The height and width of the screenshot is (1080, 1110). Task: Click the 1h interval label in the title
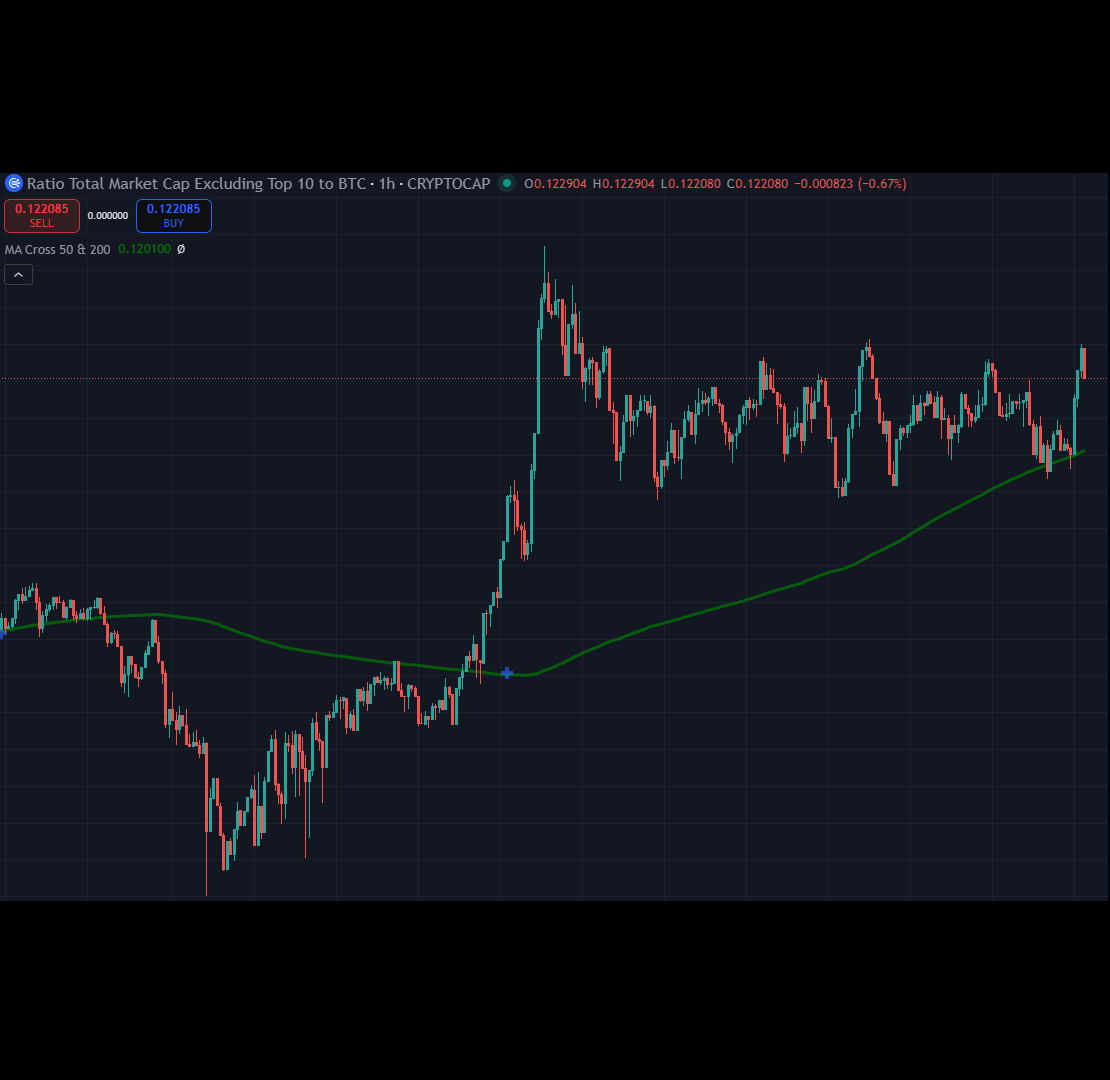coord(387,184)
